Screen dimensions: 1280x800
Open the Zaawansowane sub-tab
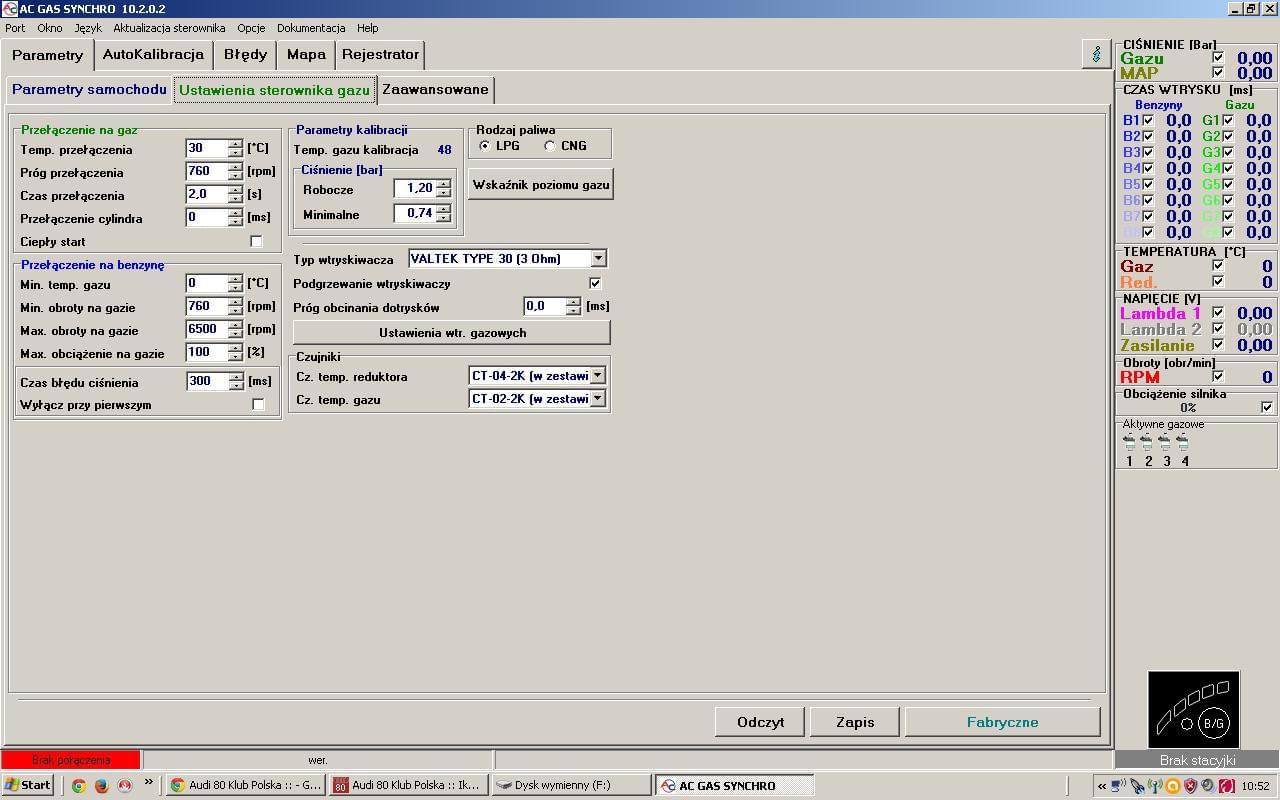point(435,89)
